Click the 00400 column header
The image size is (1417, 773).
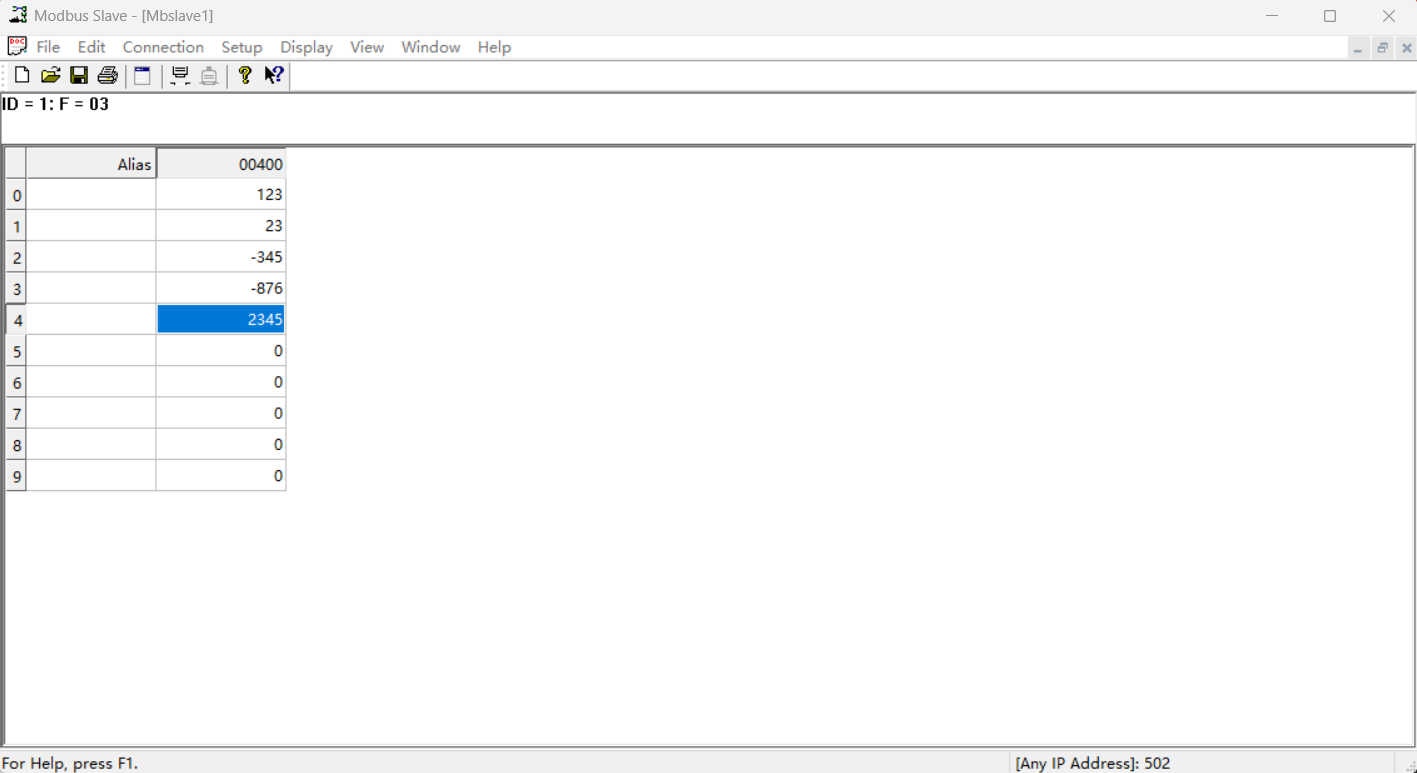(221, 164)
